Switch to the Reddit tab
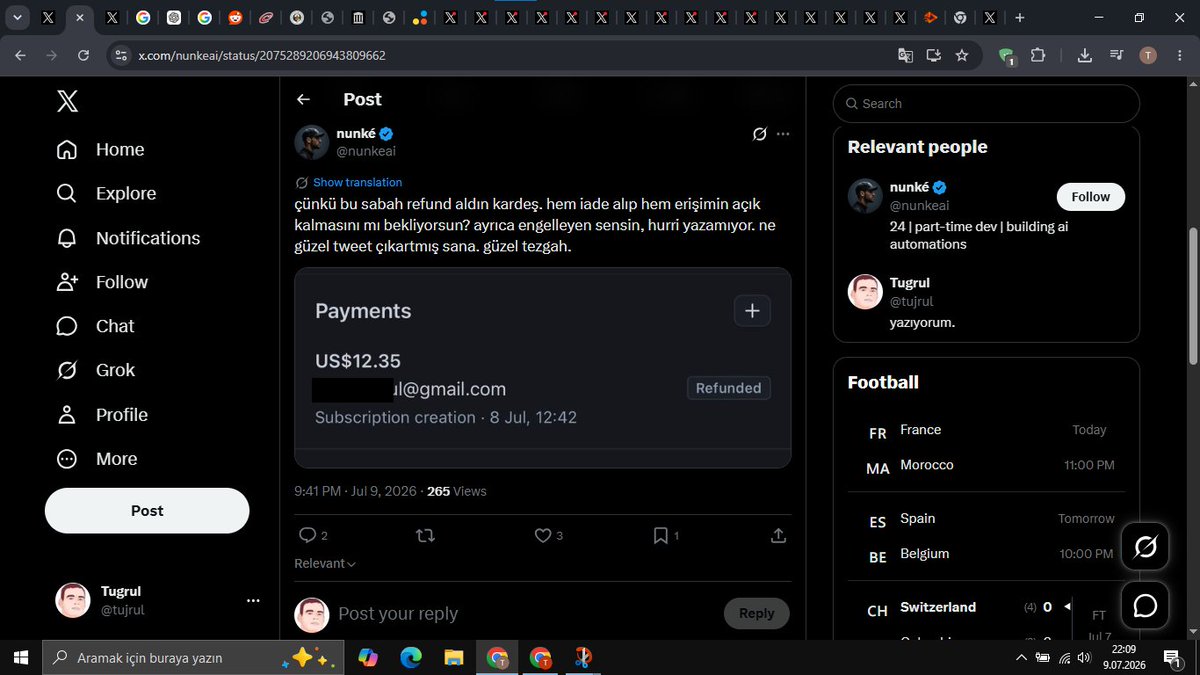 235,18
